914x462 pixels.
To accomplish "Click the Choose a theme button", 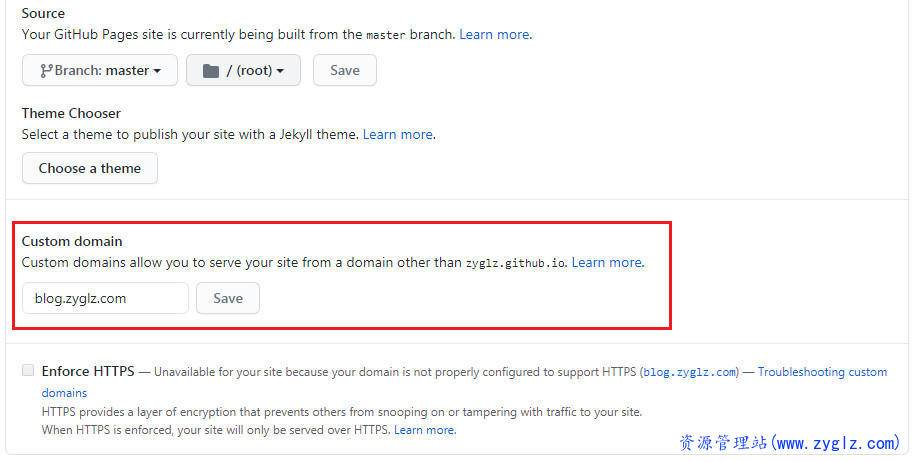I will point(90,168).
